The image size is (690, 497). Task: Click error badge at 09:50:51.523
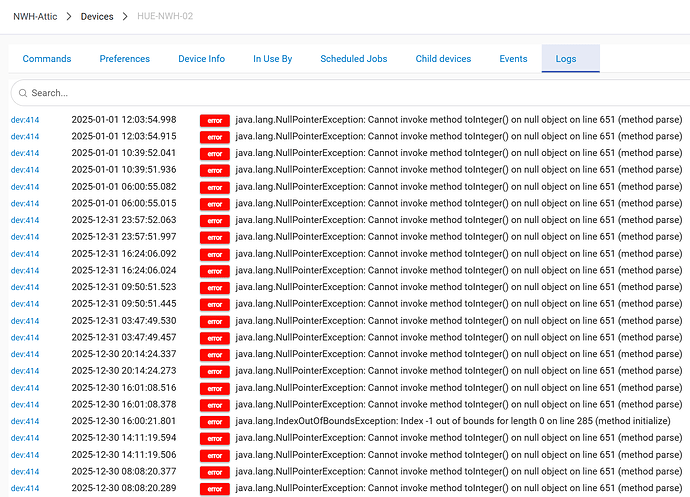point(215,288)
